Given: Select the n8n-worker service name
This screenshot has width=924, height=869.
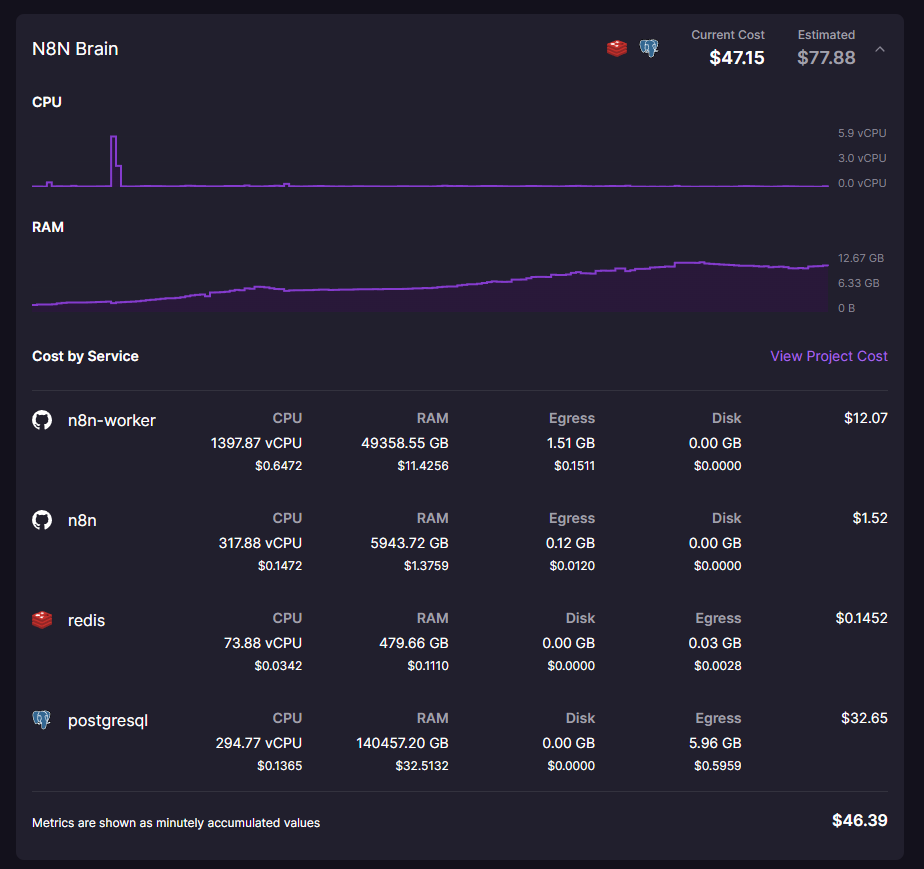Looking at the screenshot, I should pyautogui.click(x=111, y=420).
